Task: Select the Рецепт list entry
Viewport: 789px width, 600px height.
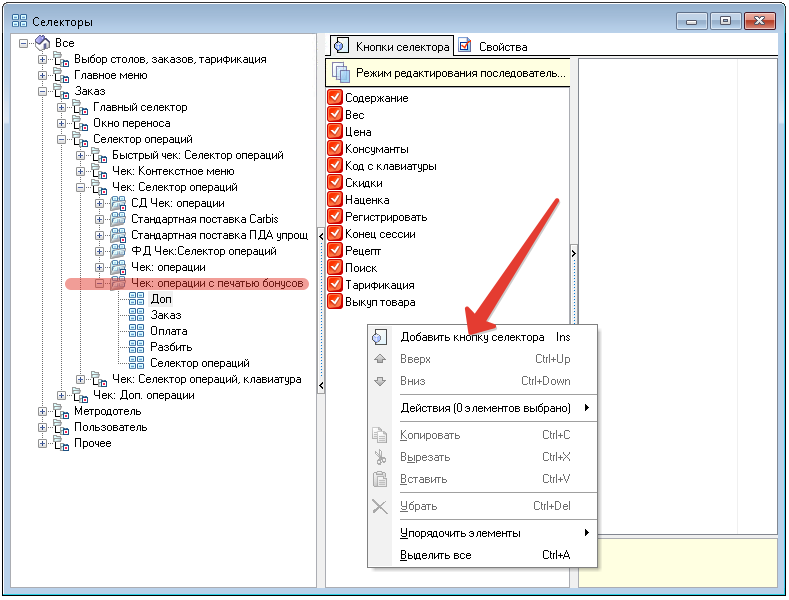Action: point(363,251)
